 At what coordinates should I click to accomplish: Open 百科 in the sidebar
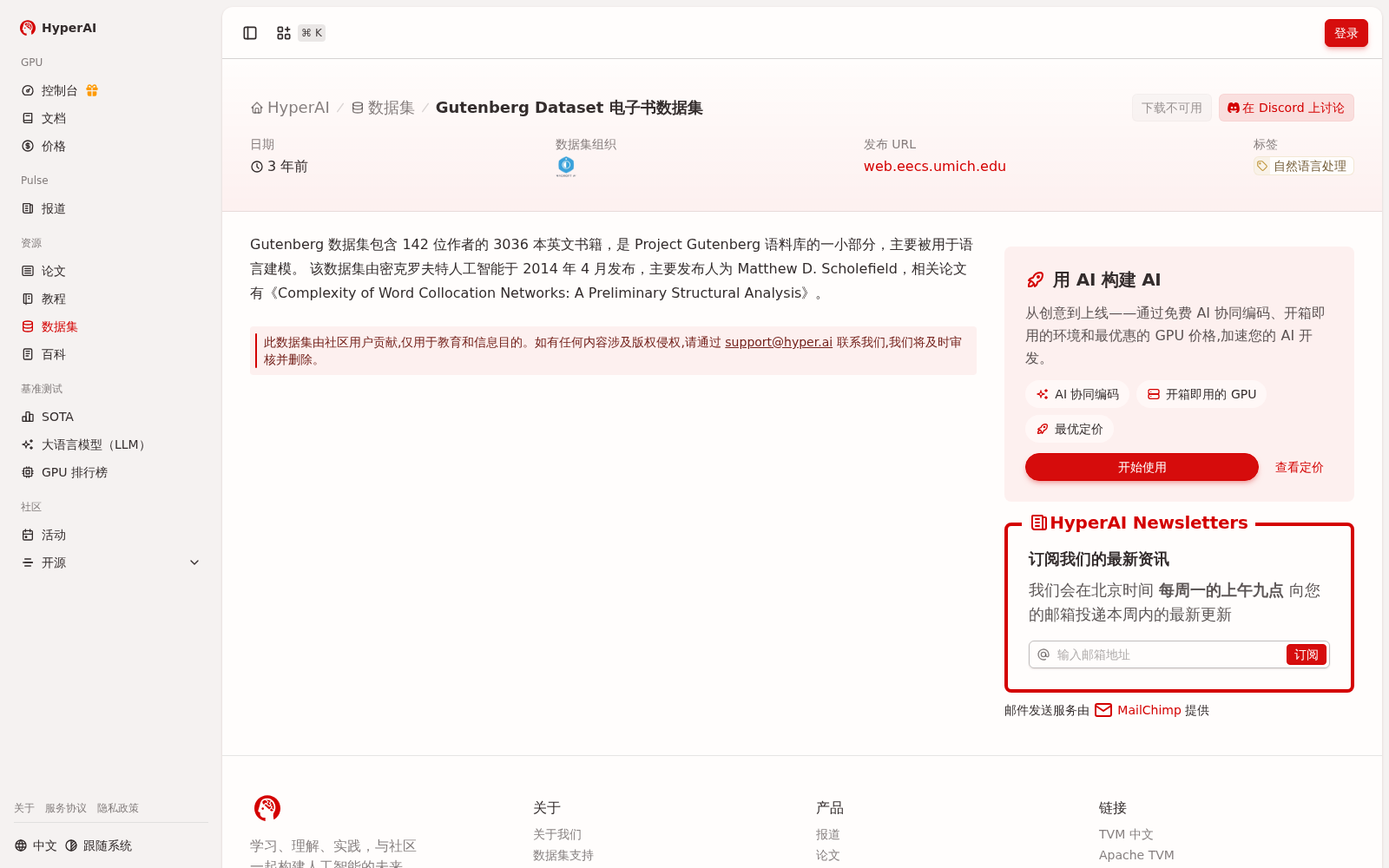(x=111, y=354)
